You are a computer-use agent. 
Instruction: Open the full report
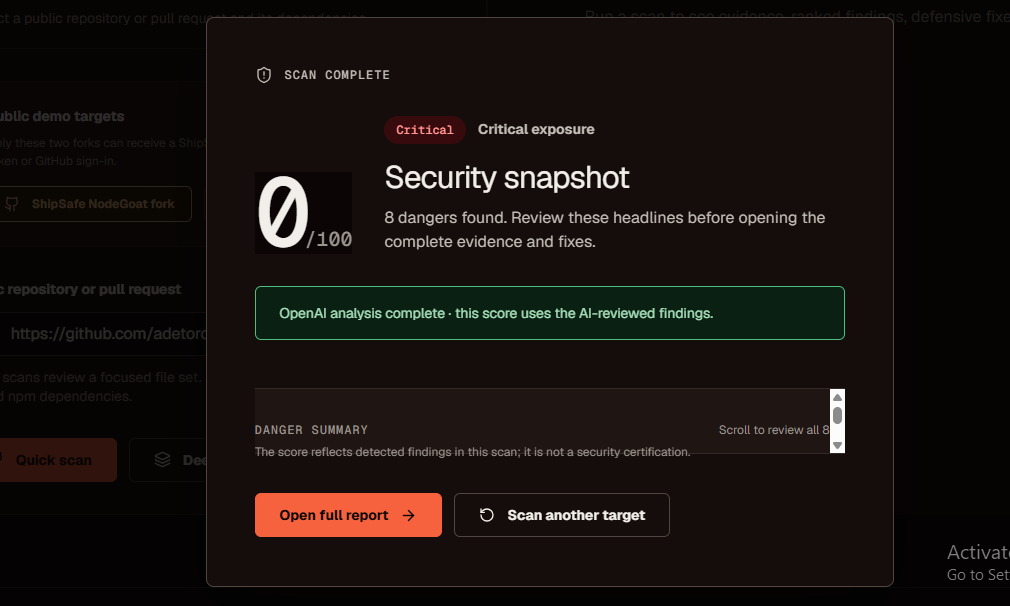[x=348, y=515]
